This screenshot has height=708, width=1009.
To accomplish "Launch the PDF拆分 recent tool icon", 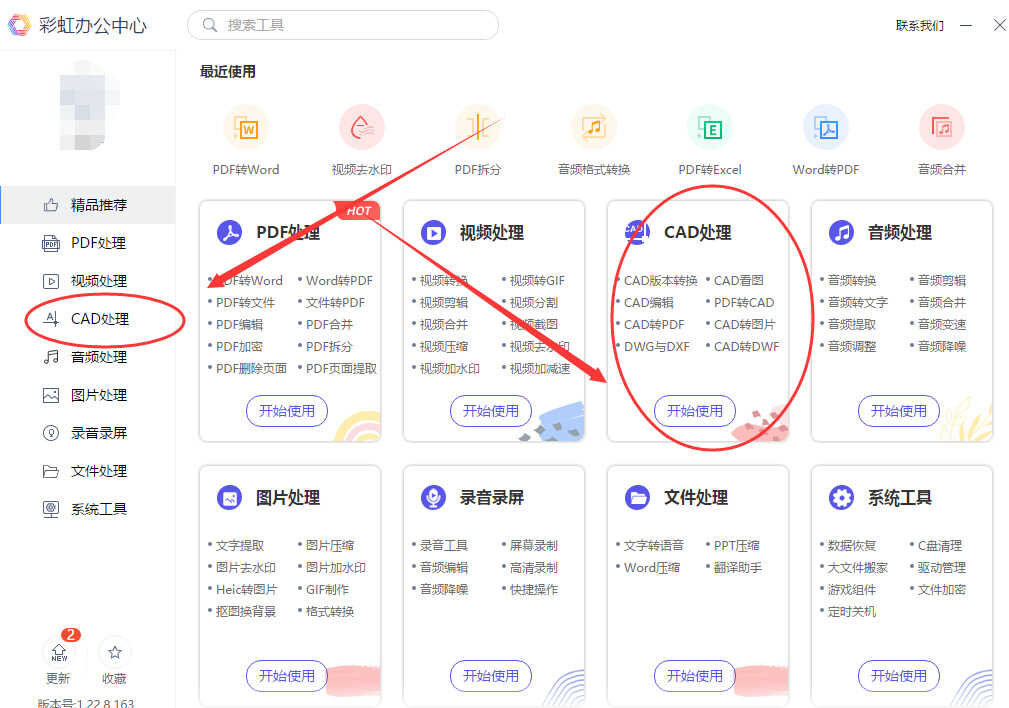I will pos(477,127).
